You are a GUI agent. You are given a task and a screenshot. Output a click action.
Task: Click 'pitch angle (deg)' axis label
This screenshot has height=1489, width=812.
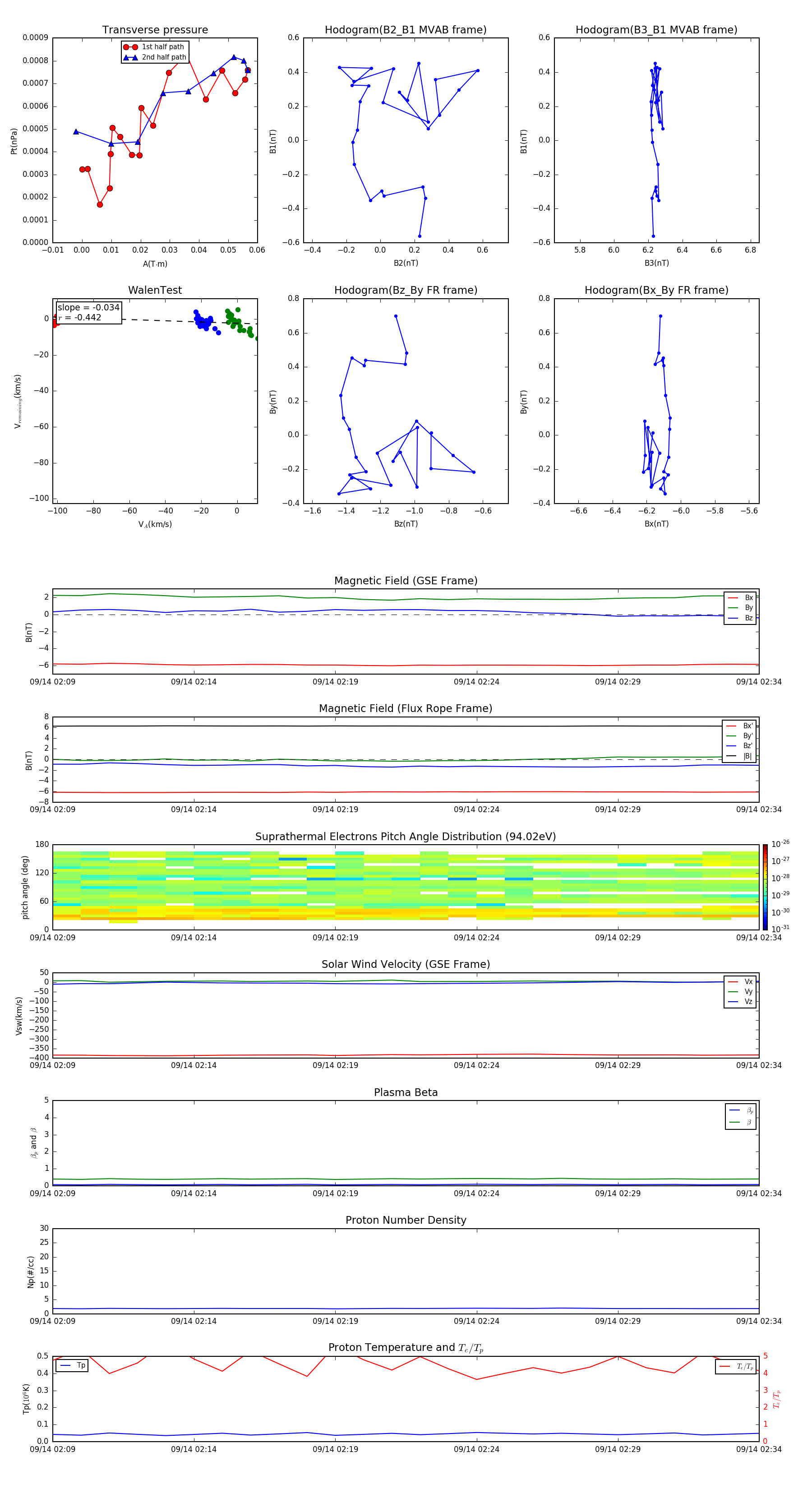pyautogui.click(x=25, y=887)
